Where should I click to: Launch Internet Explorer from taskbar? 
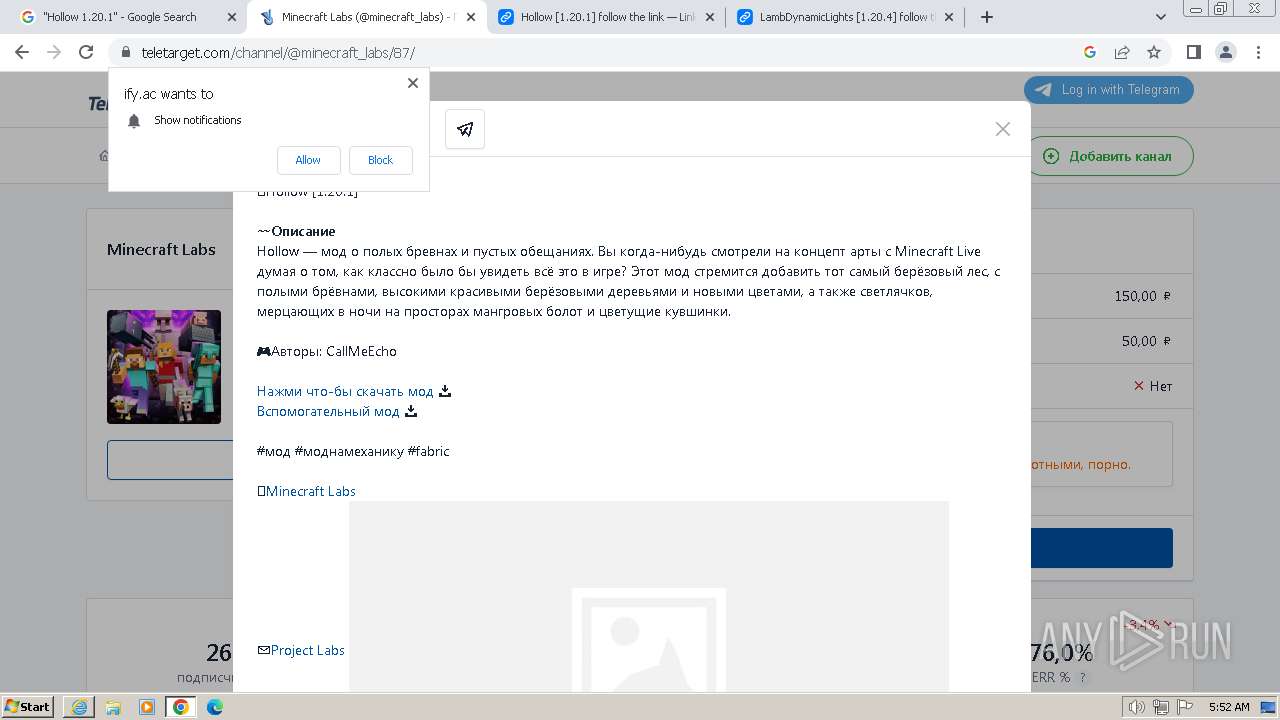coord(79,707)
